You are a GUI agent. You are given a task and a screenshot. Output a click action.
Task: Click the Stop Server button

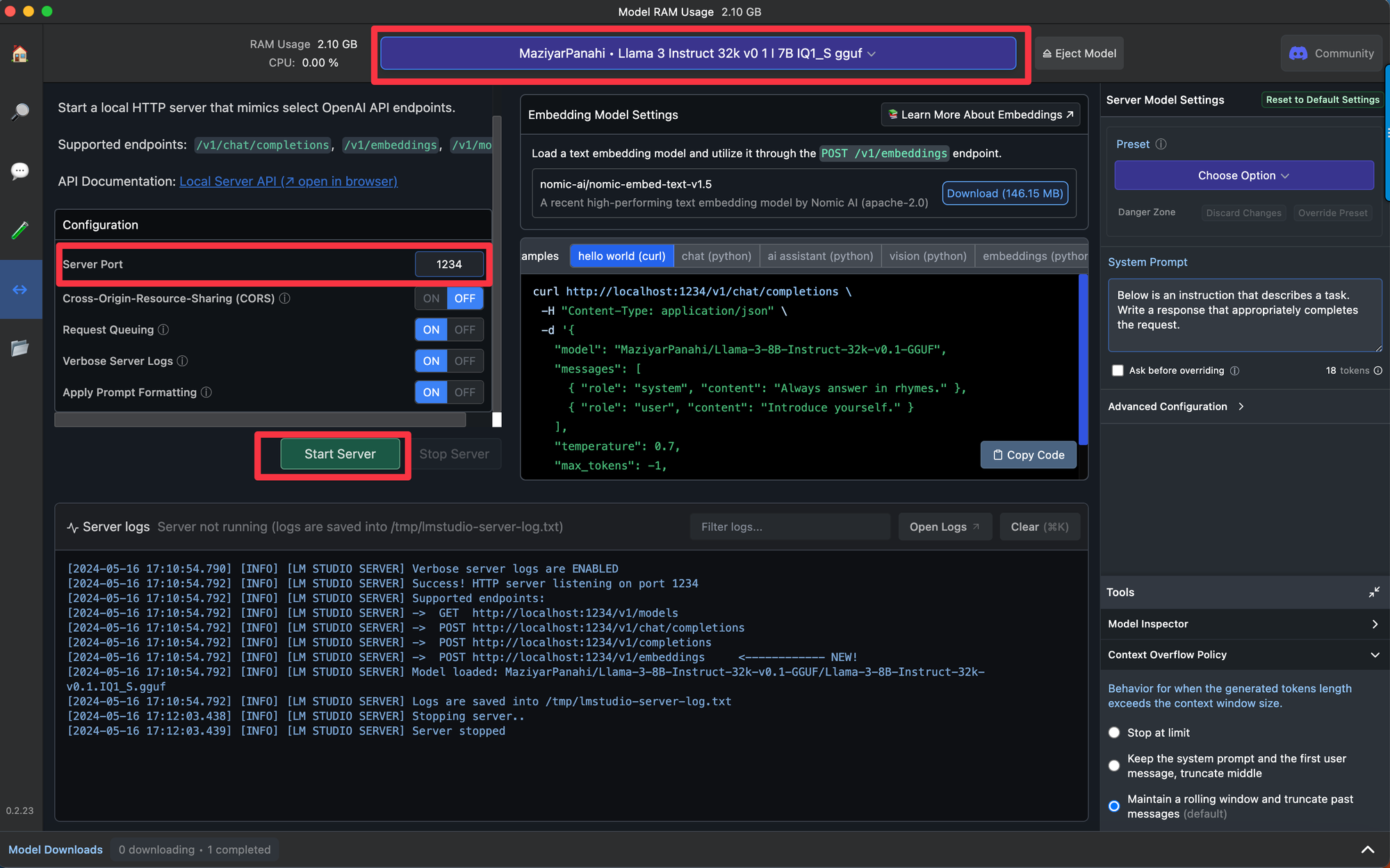[x=454, y=454]
